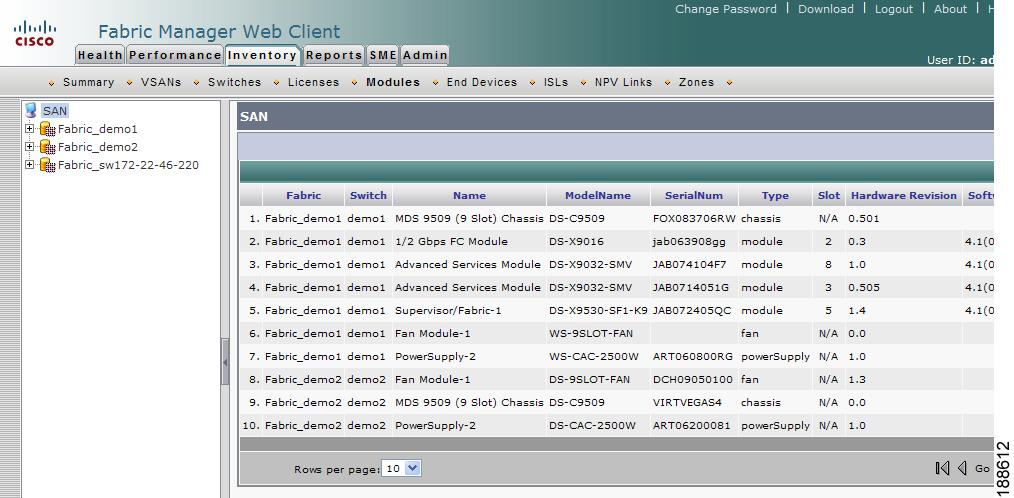Sort table by Fabric column
Screen dimensions: 1014x498
tap(303, 195)
